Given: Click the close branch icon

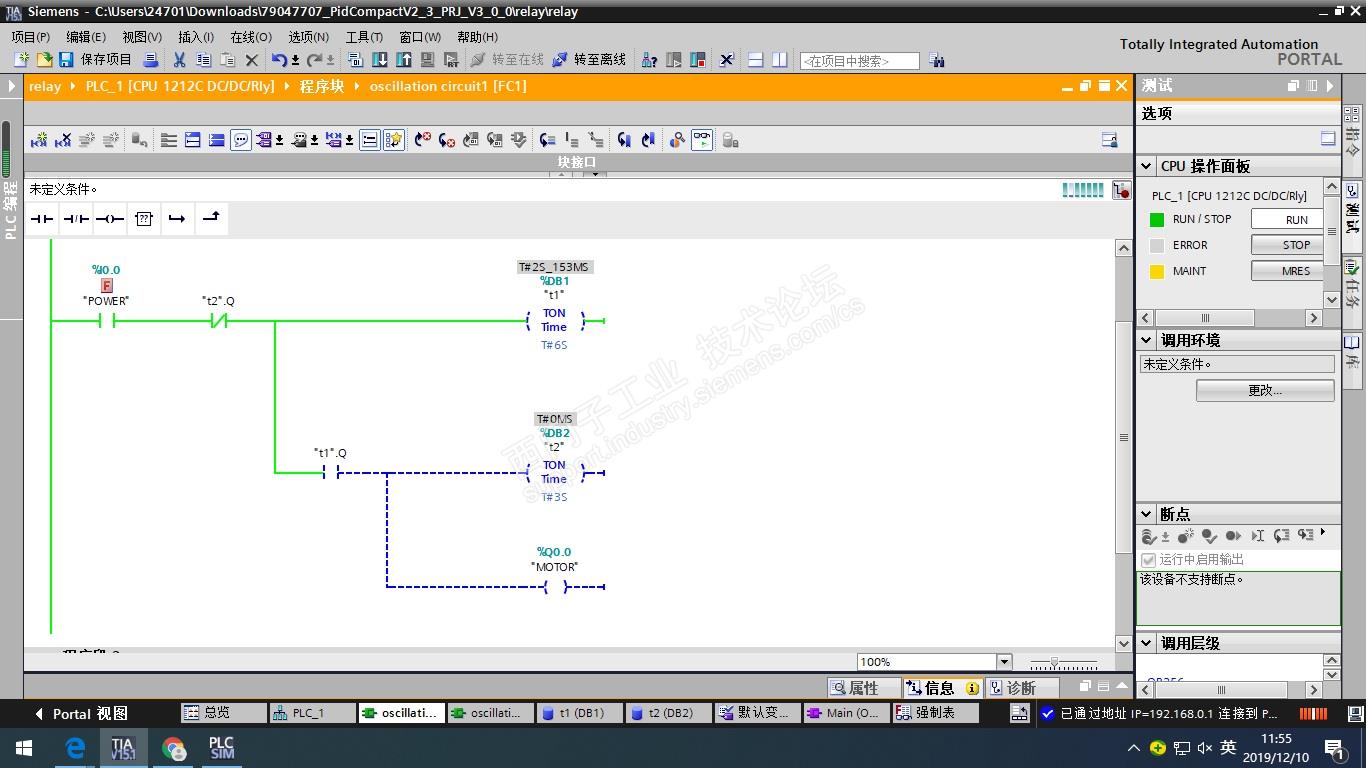Looking at the screenshot, I should pyautogui.click(x=211, y=218).
